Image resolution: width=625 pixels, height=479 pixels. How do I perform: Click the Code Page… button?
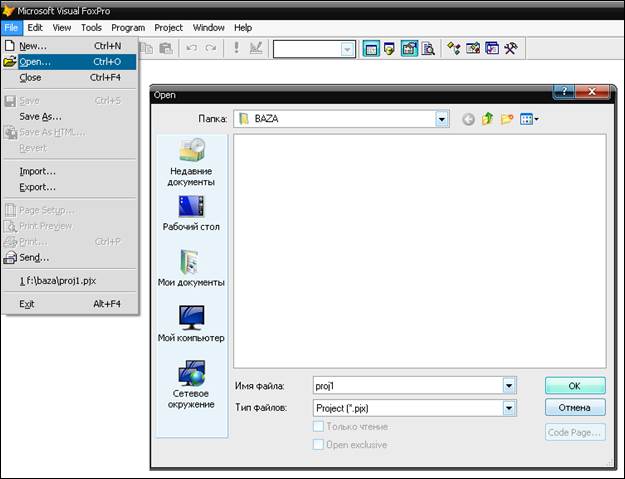(575, 432)
